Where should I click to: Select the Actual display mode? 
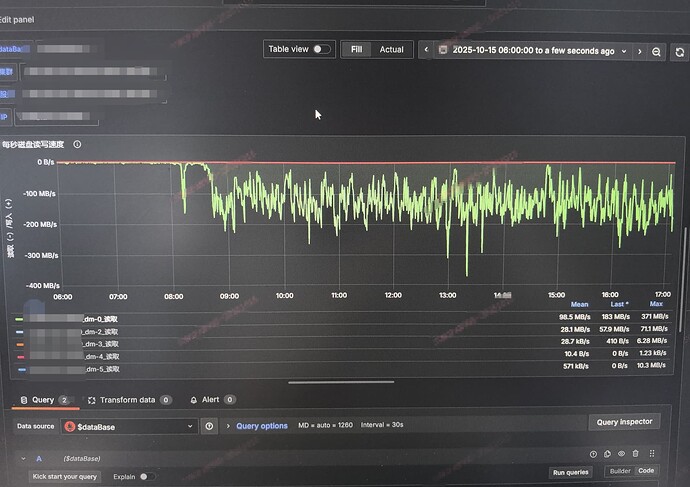[391, 50]
